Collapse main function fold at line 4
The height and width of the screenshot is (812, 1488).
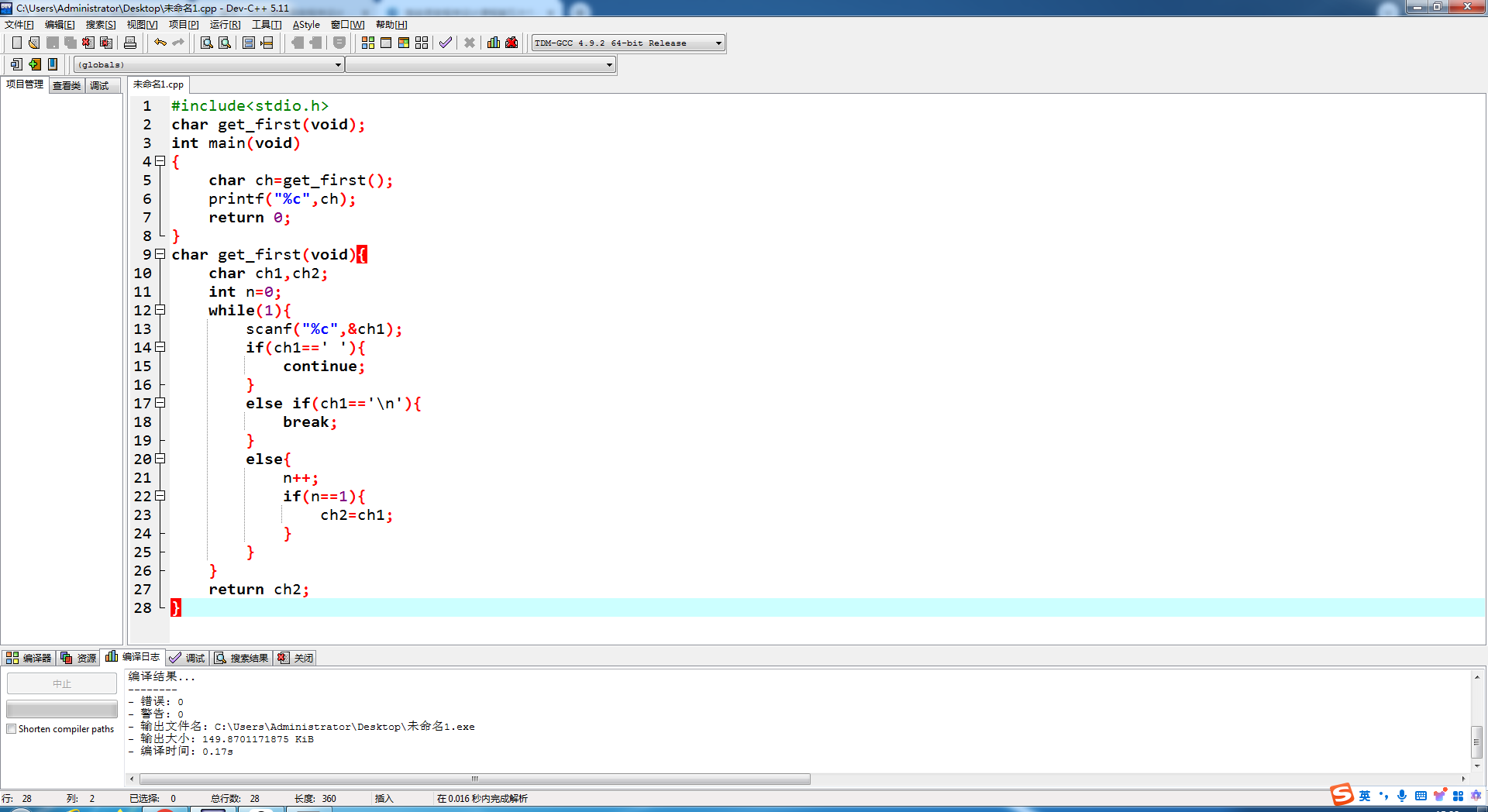coord(160,161)
